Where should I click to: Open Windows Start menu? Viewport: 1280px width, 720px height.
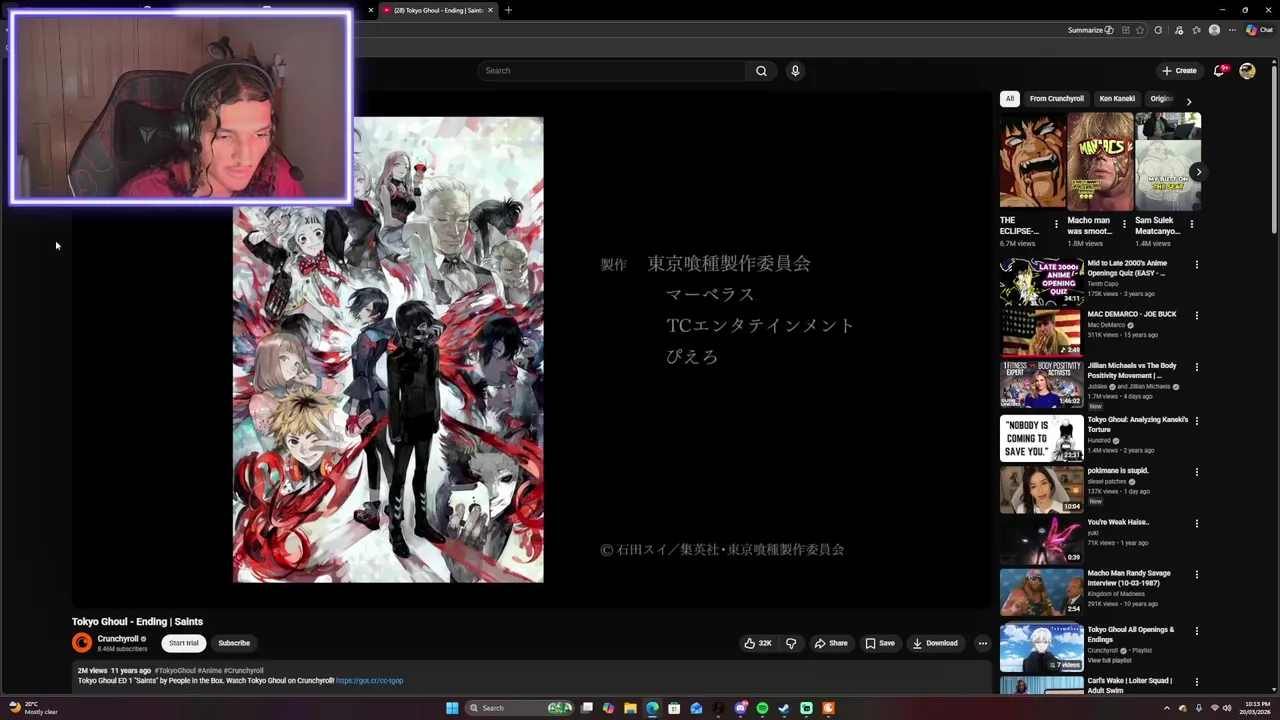coord(452,708)
